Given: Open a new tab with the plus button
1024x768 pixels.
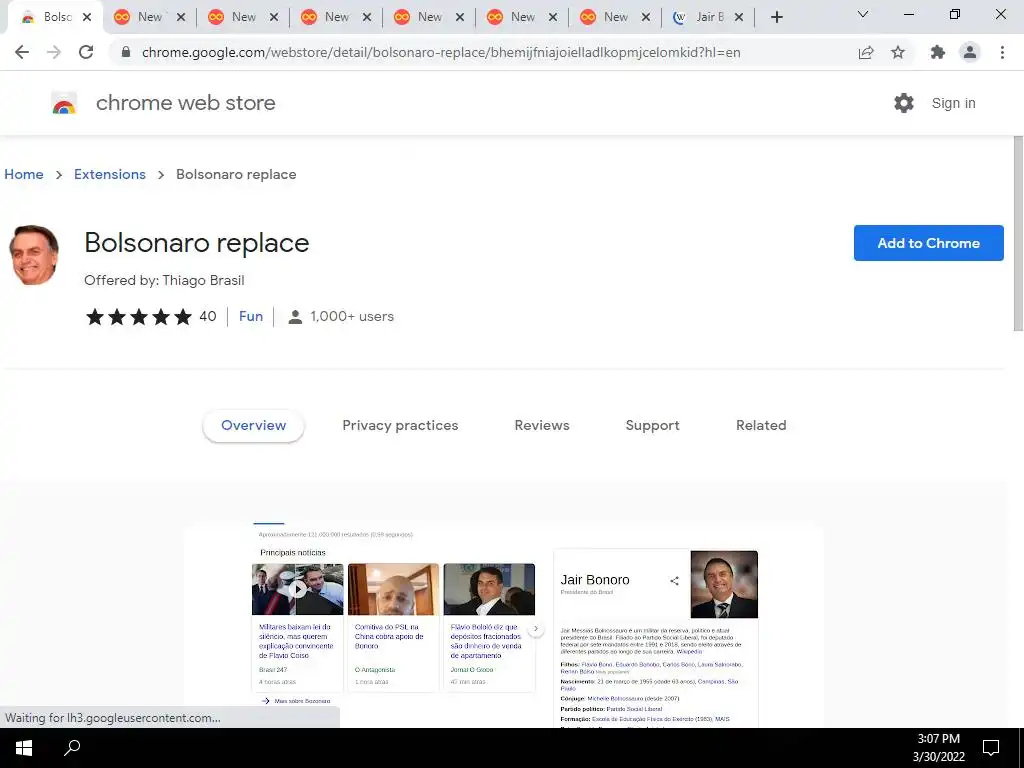Looking at the screenshot, I should tap(776, 17).
